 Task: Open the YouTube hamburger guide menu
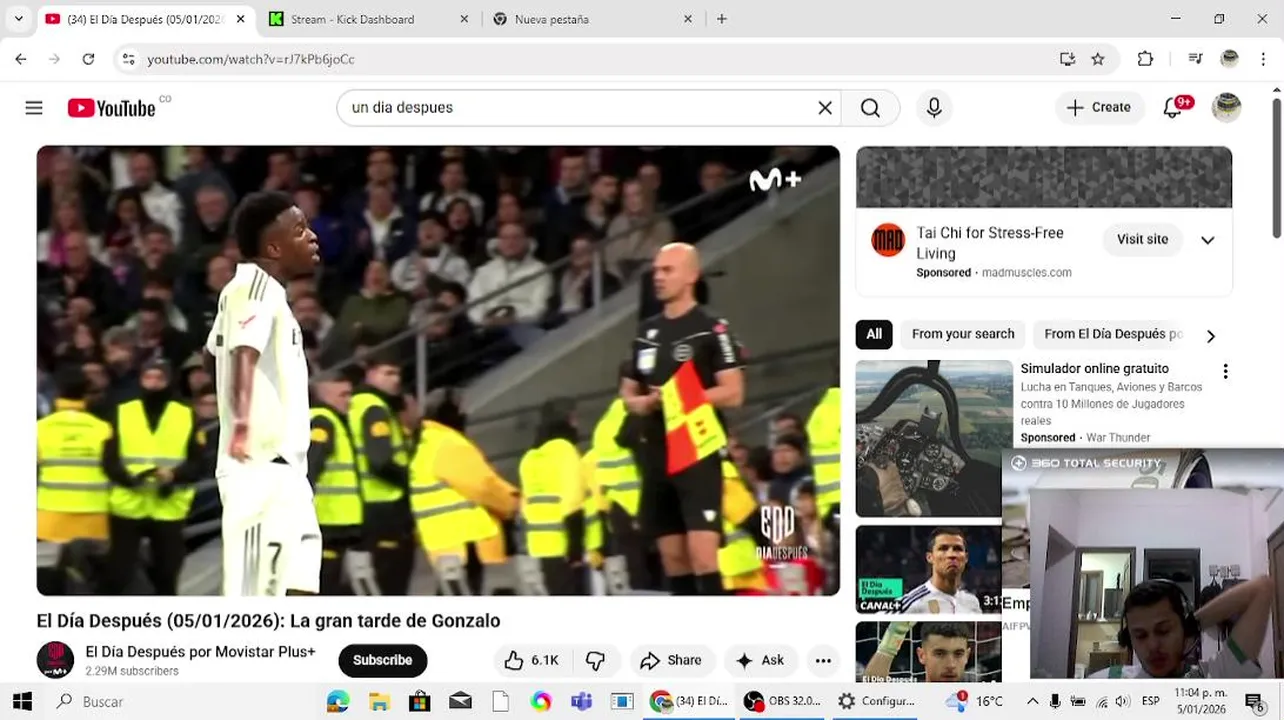[x=34, y=108]
